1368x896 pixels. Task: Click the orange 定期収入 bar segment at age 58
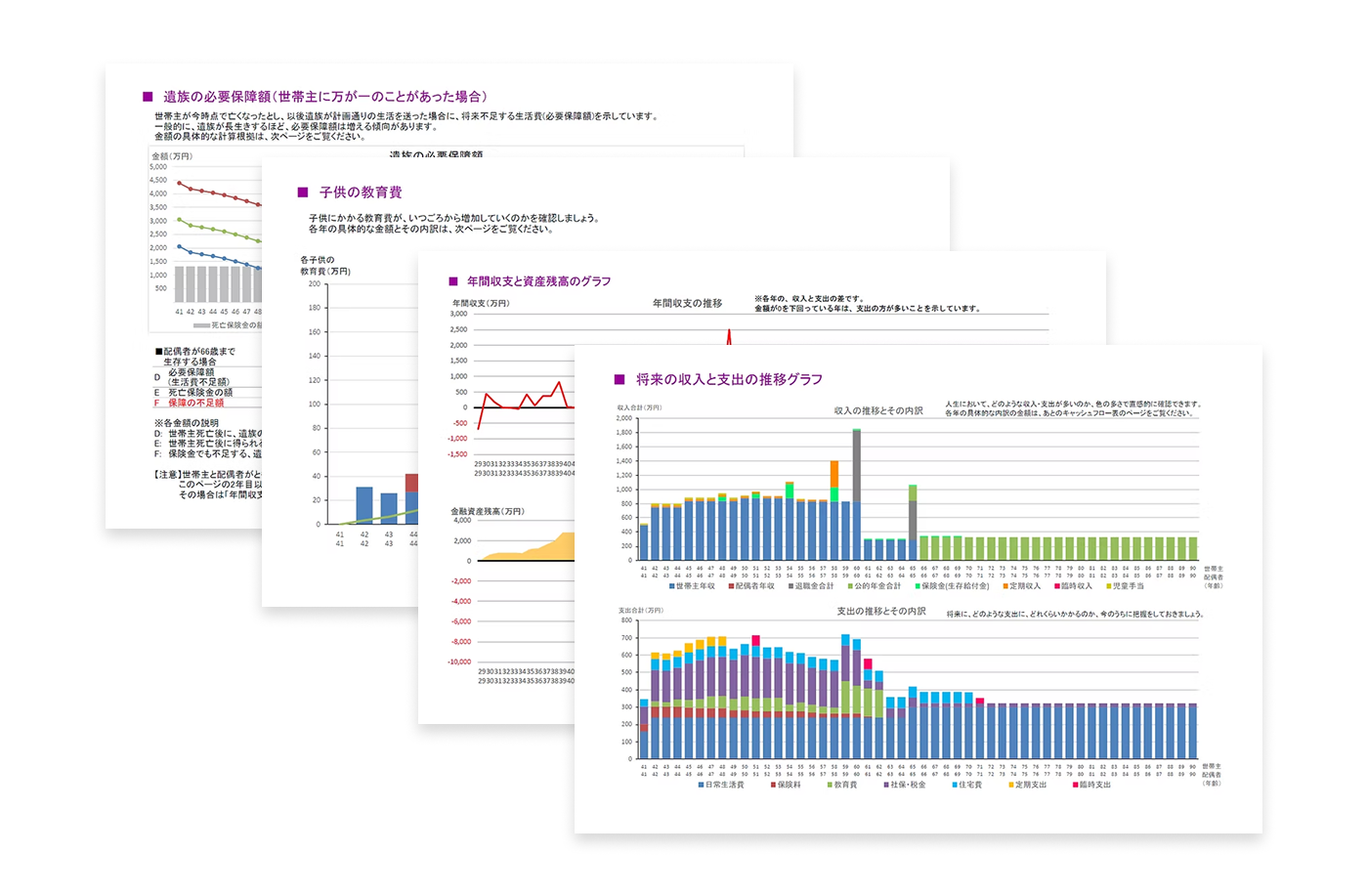click(x=834, y=474)
